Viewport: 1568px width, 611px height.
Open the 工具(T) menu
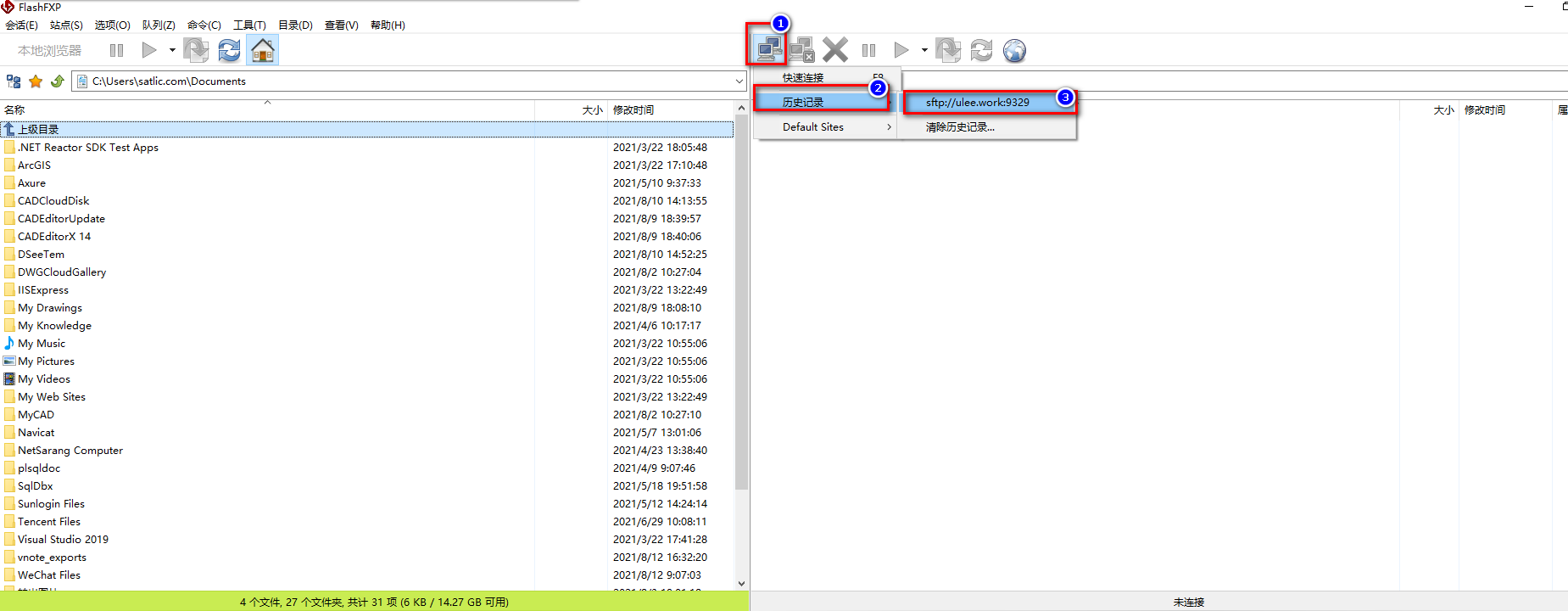click(x=249, y=25)
